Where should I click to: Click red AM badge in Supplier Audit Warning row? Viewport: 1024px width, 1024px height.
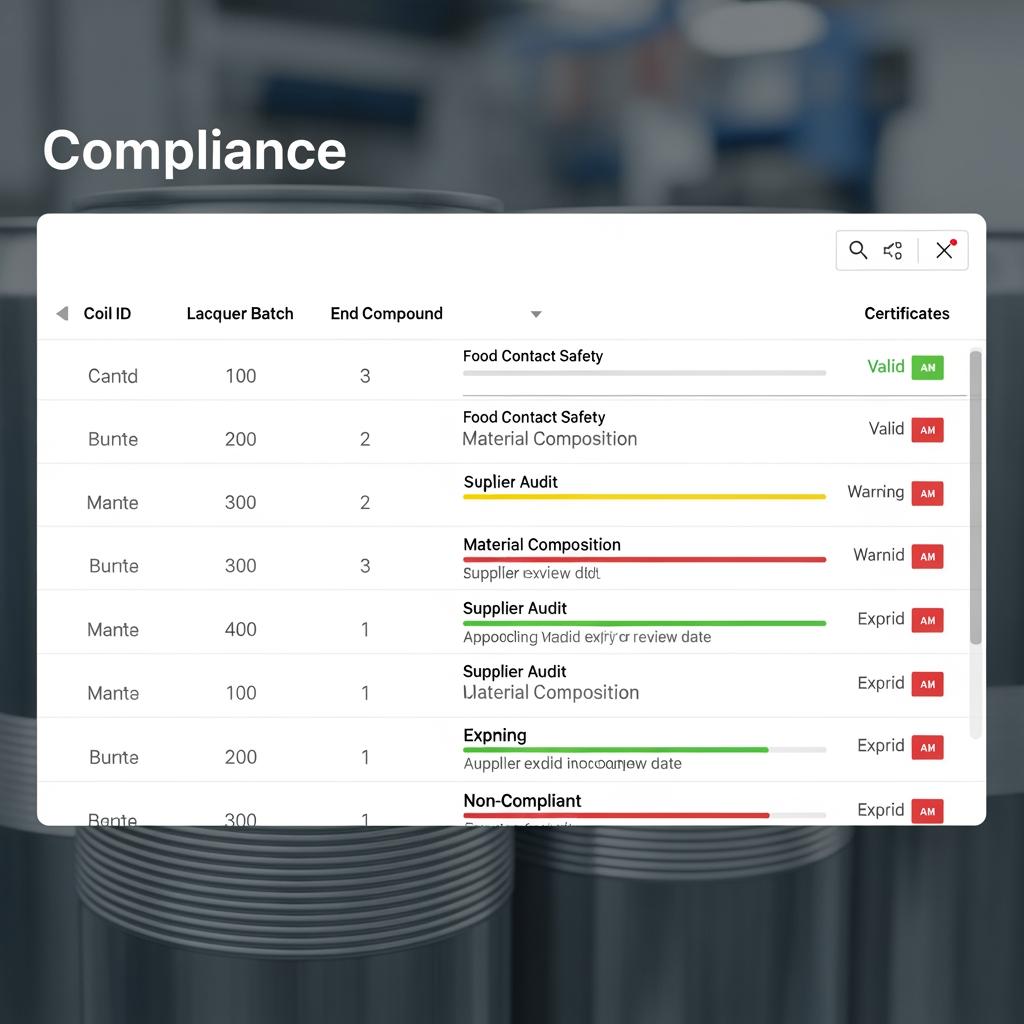pos(927,493)
